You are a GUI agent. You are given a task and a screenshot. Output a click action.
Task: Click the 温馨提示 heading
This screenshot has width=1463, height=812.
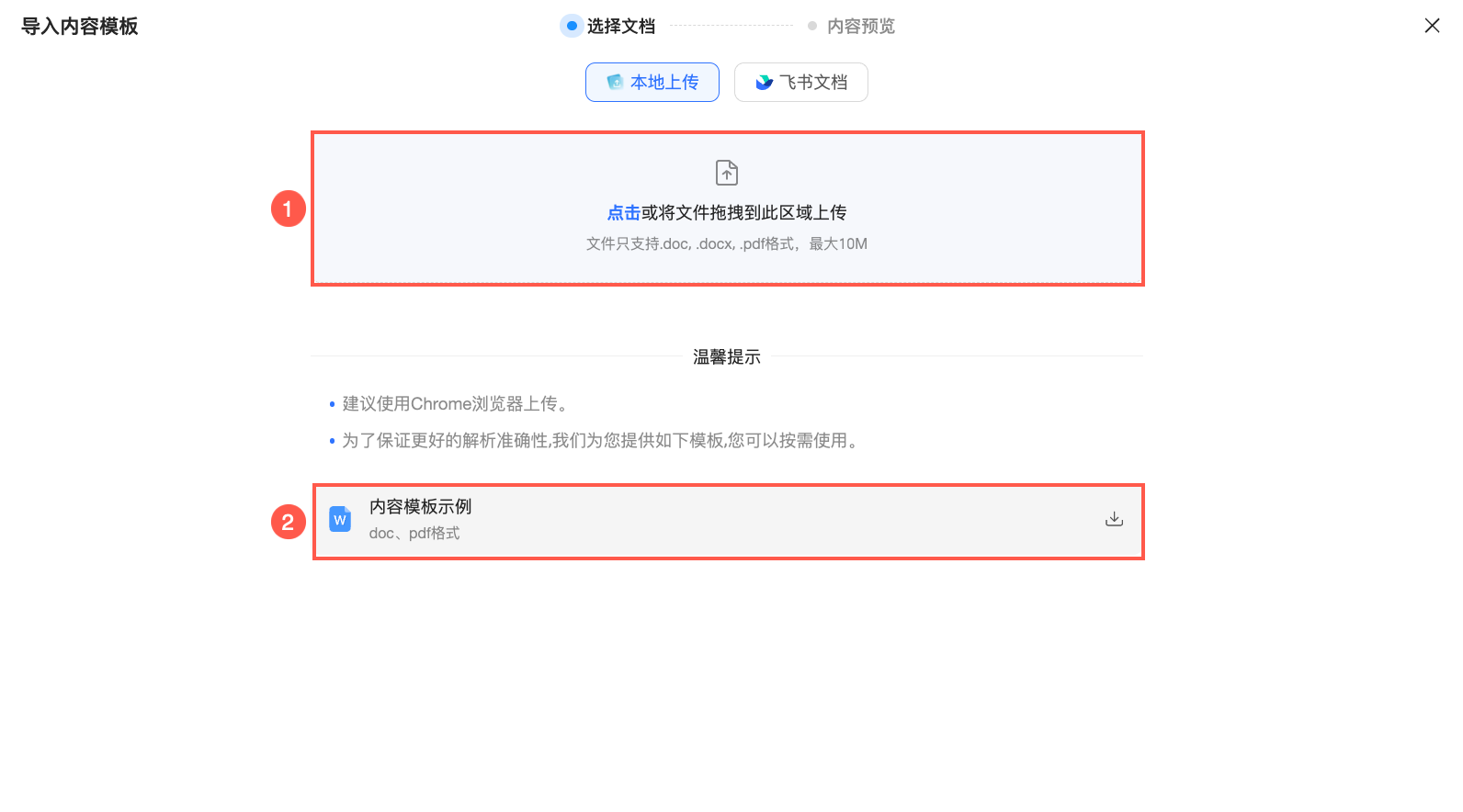pos(726,356)
